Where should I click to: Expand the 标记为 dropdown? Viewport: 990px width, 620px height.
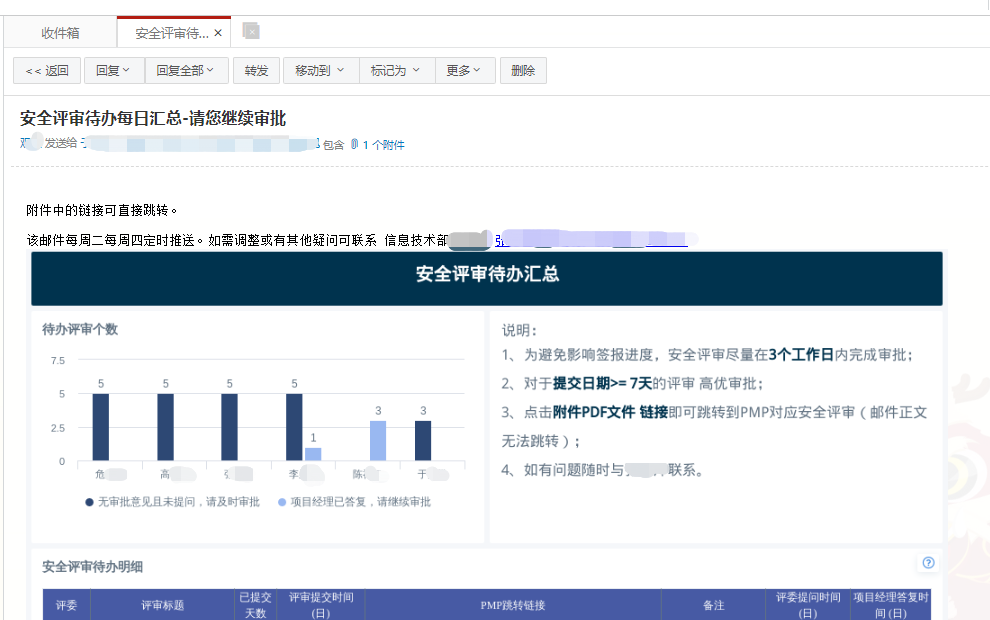pyautogui.click(x=395, y=71)
